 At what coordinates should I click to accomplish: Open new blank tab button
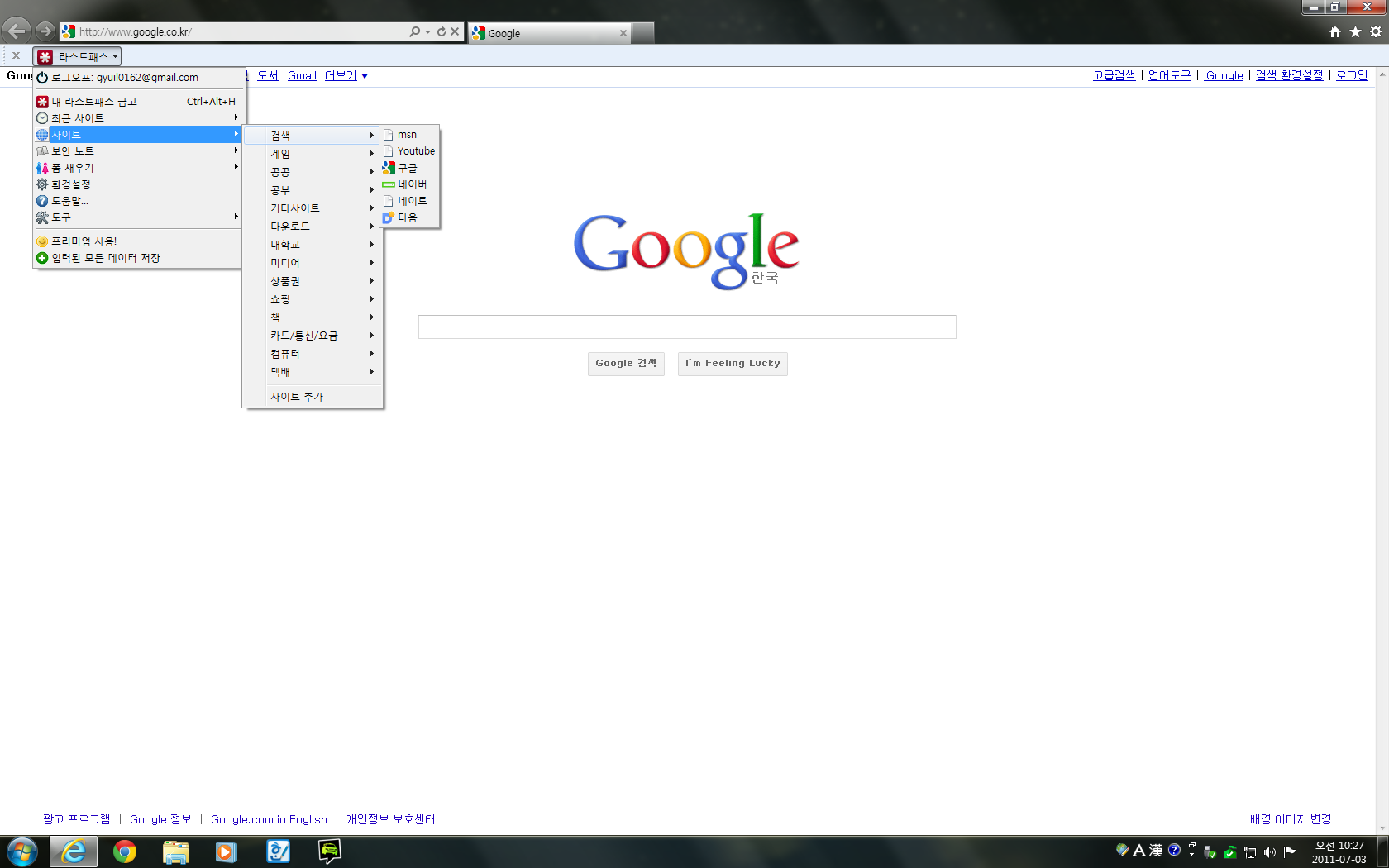pos(643,33)
